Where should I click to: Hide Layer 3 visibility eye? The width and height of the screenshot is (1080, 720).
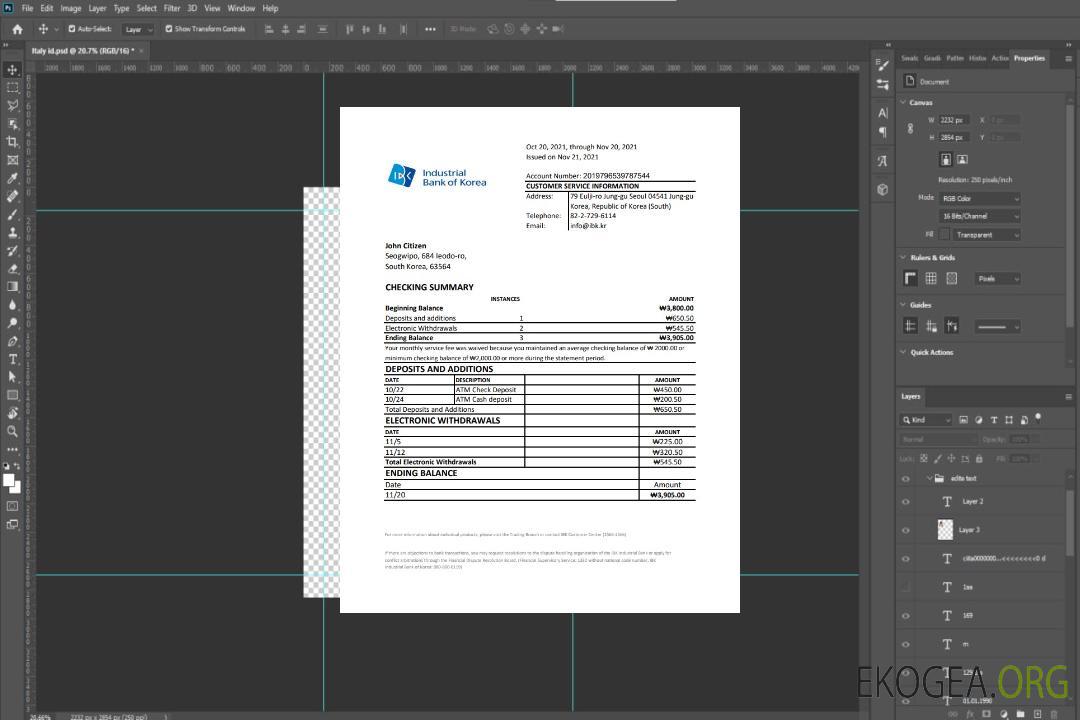[x=906, y=531]
